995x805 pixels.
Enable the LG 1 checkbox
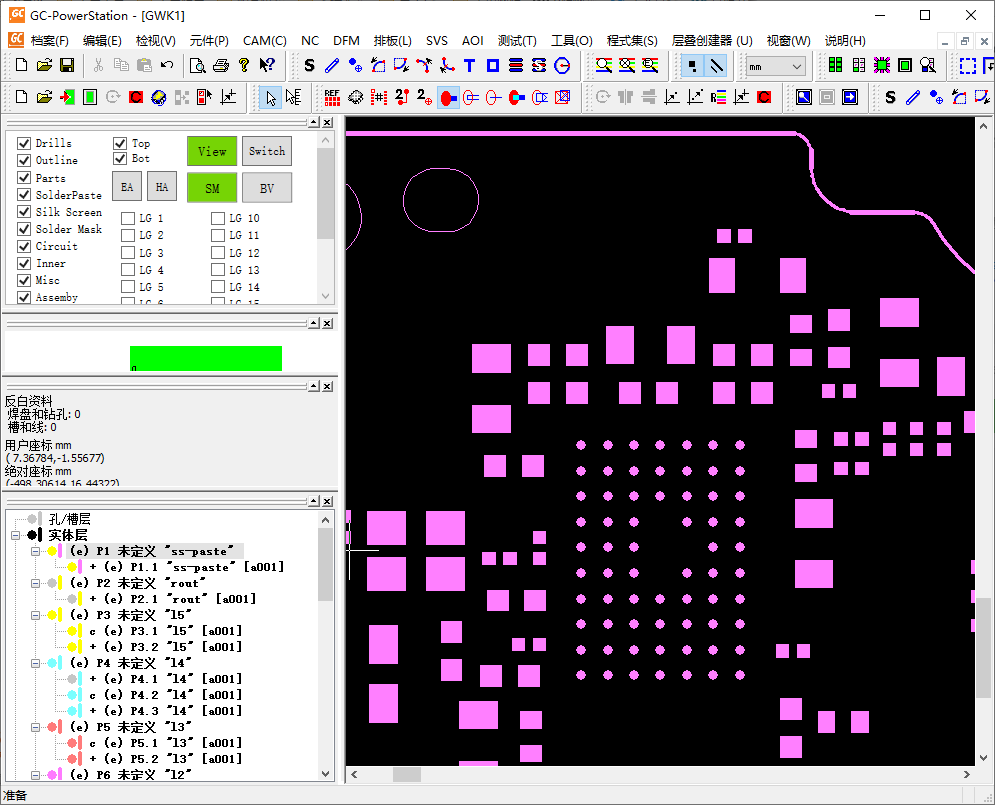coord(128,218)
